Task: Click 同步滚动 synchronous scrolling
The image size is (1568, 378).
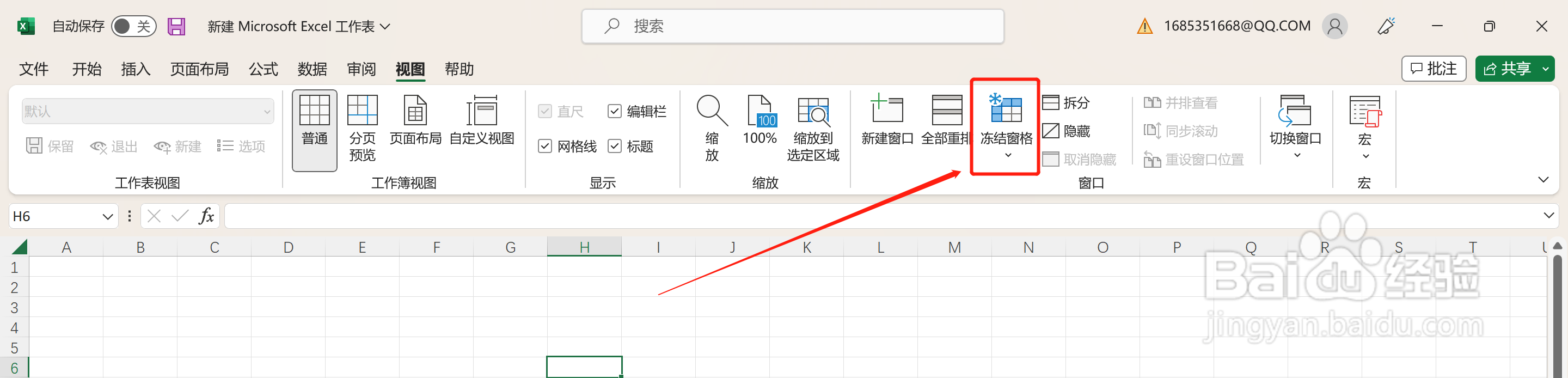Action: click(x=1180, y=131)
